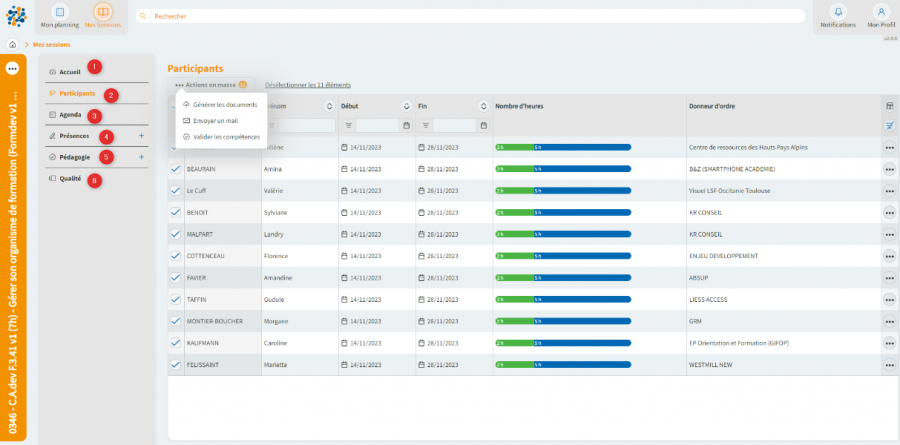Expand the Présences section with plus
This screenshot has width=900, height=445.
click(x=141, y=136)
